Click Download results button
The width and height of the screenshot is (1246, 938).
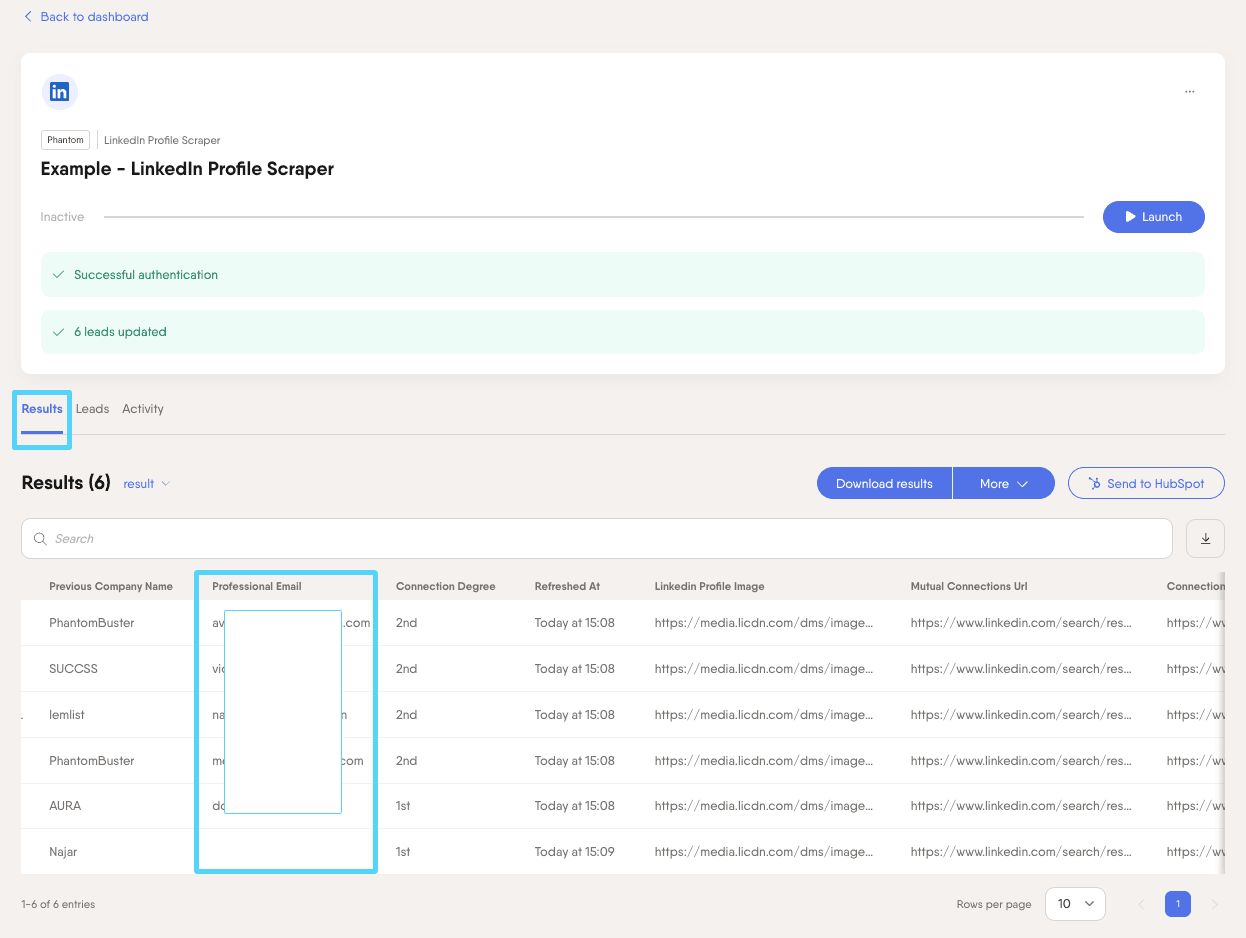(x=884, y=483)
